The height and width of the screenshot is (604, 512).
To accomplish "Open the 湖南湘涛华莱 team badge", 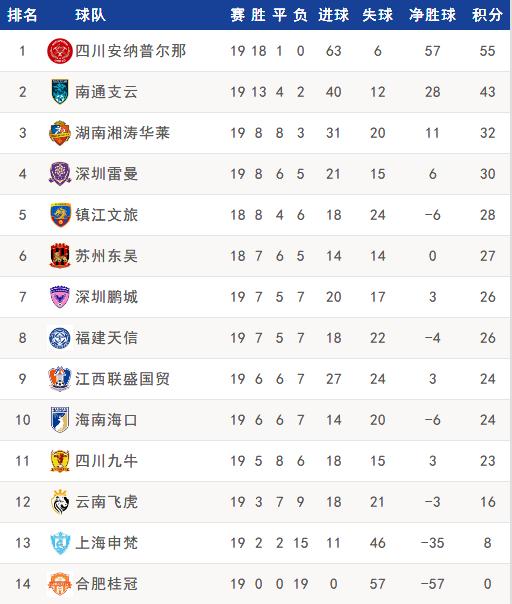I will click(x=60, y=133).
